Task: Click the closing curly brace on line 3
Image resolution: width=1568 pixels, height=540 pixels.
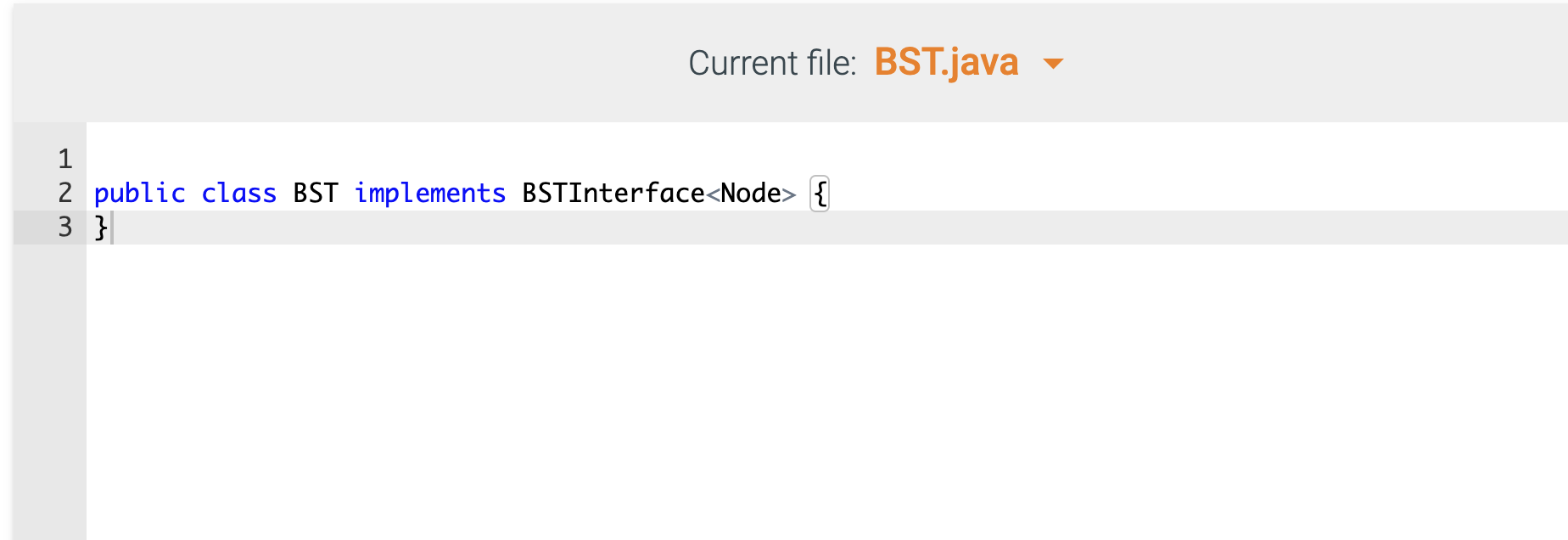Action: pyautogui.click(x=101, y=228)
